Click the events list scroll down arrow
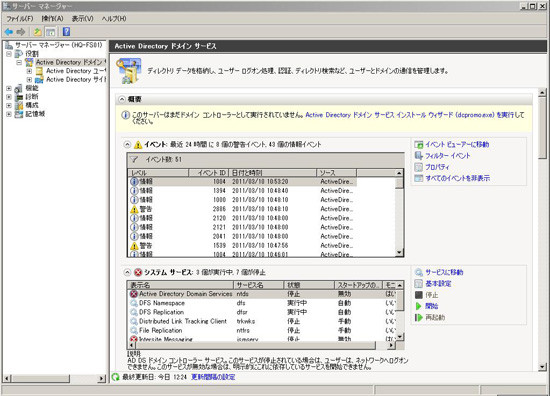The width and height of the screenshot is (550, 396). [399, 253]
